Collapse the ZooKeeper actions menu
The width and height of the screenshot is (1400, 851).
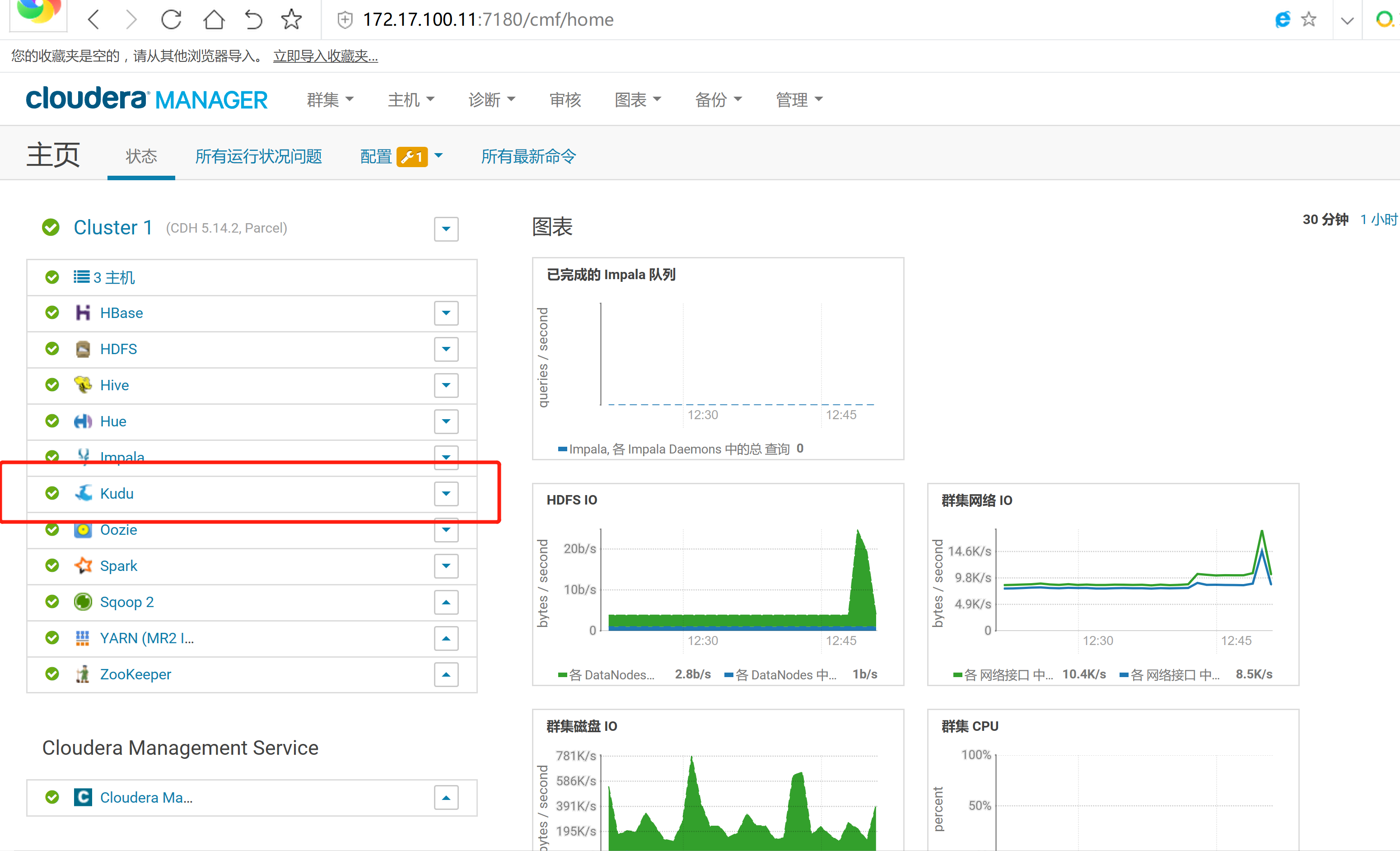point(446,674)
